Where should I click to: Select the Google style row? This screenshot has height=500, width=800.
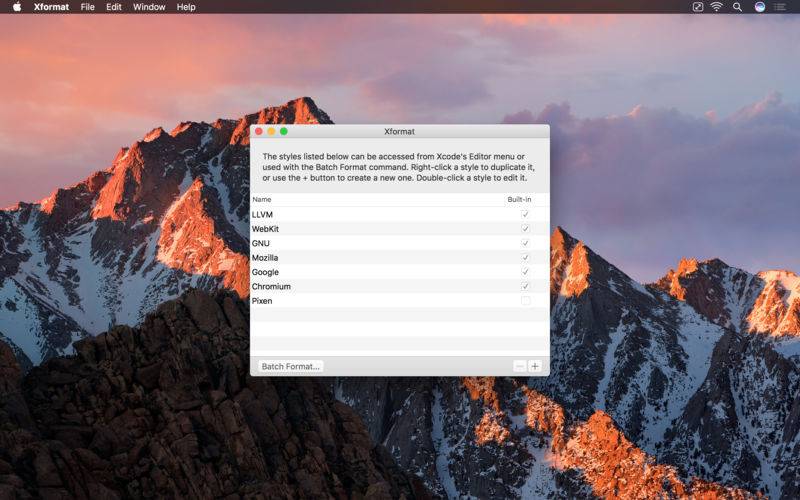(x=399, y=272)
